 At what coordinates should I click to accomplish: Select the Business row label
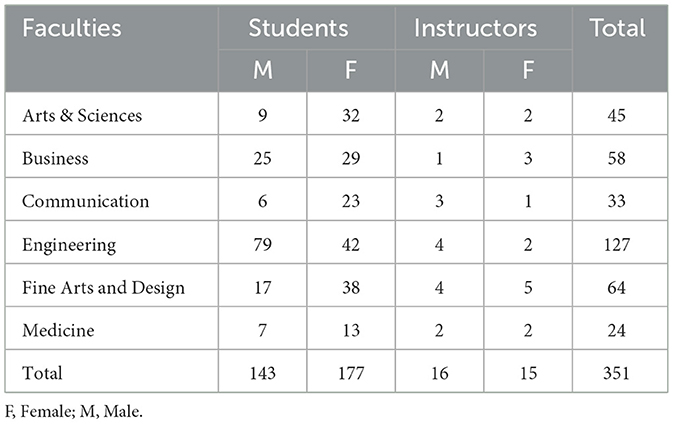pos(55,158)
